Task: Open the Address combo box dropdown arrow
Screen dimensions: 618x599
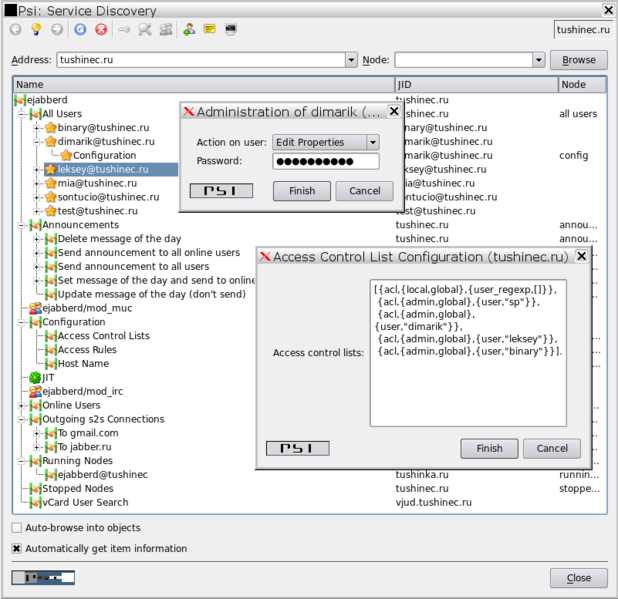Action: 350,60
